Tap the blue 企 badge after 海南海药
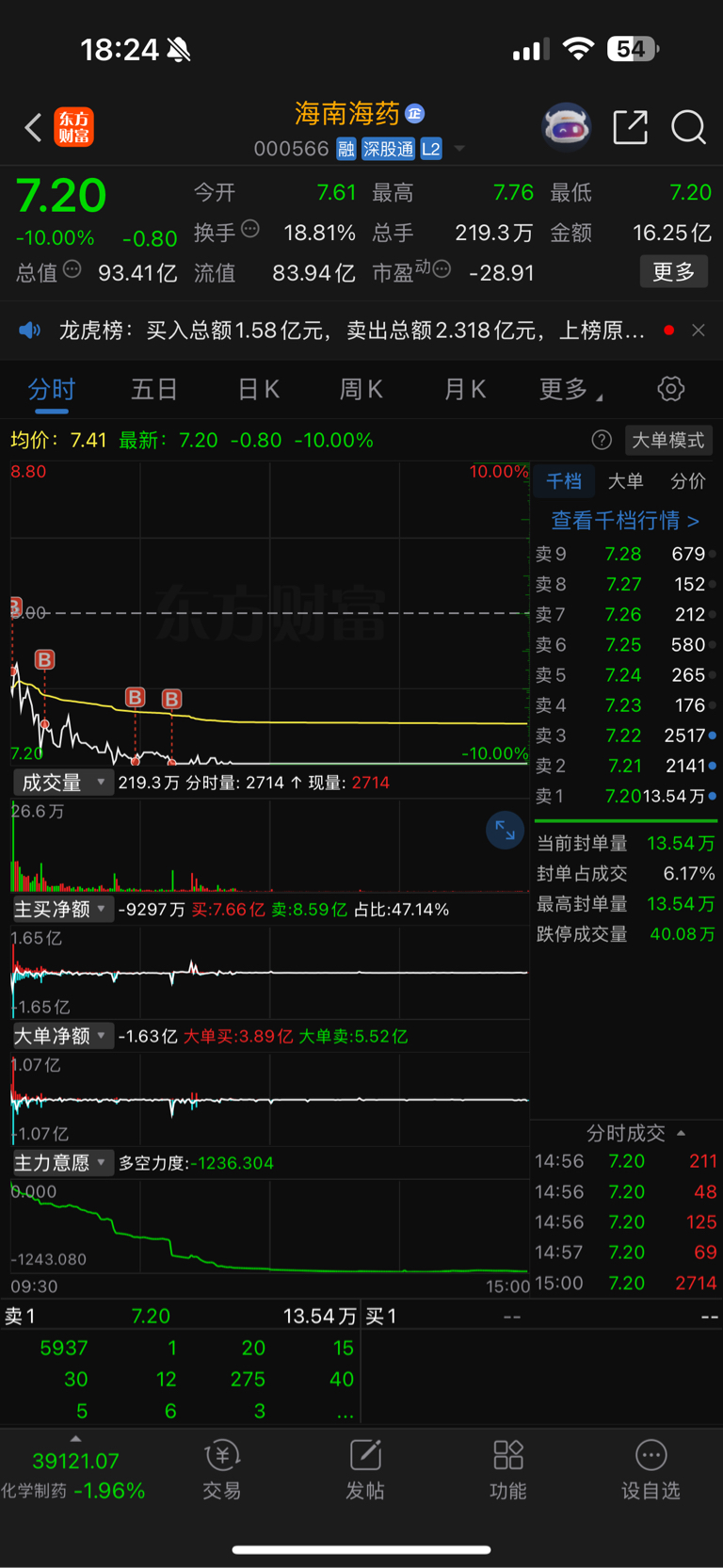723x1568 pixels. pyautogui.click(x=414, y=114)
